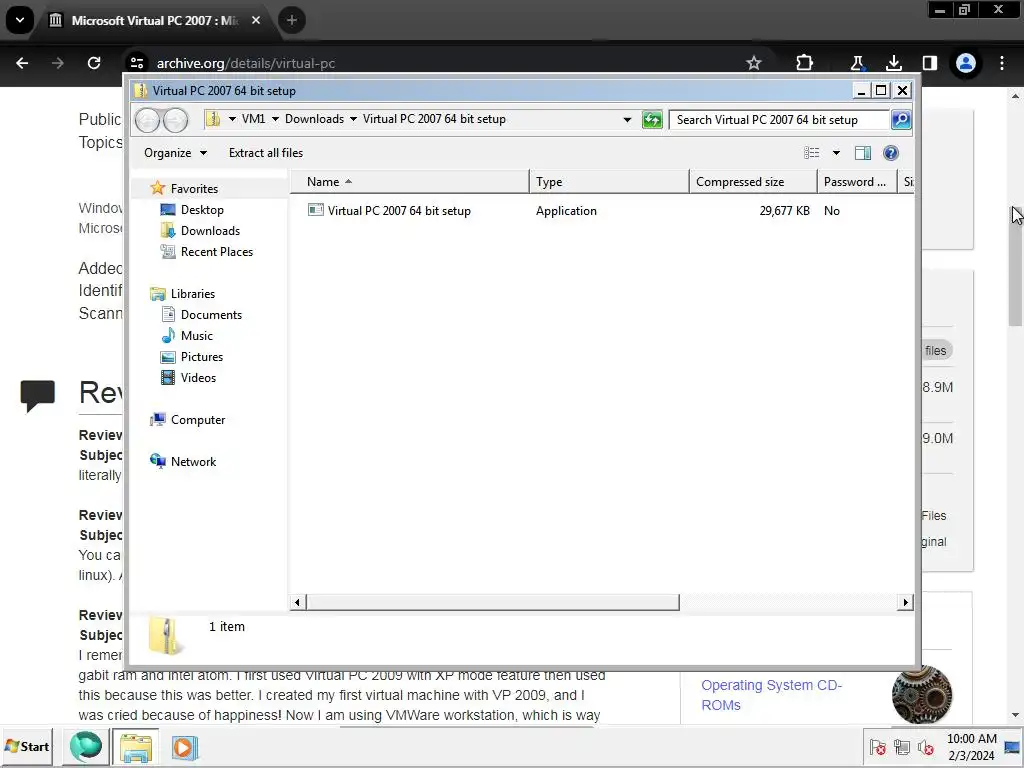This screenshot has width=1024, height=768.
Task: Sort by Password column header
Action: click(x=857, y=182)
